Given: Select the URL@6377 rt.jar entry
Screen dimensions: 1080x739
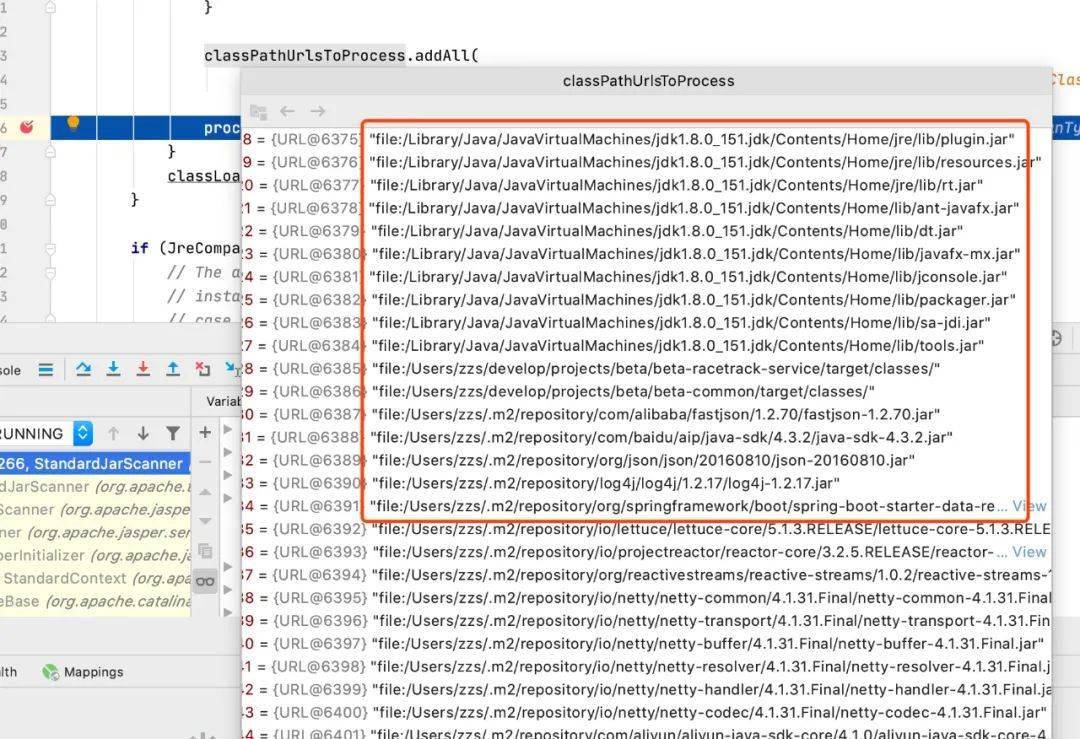Looking at the screenshot, I should pos(646,185).
